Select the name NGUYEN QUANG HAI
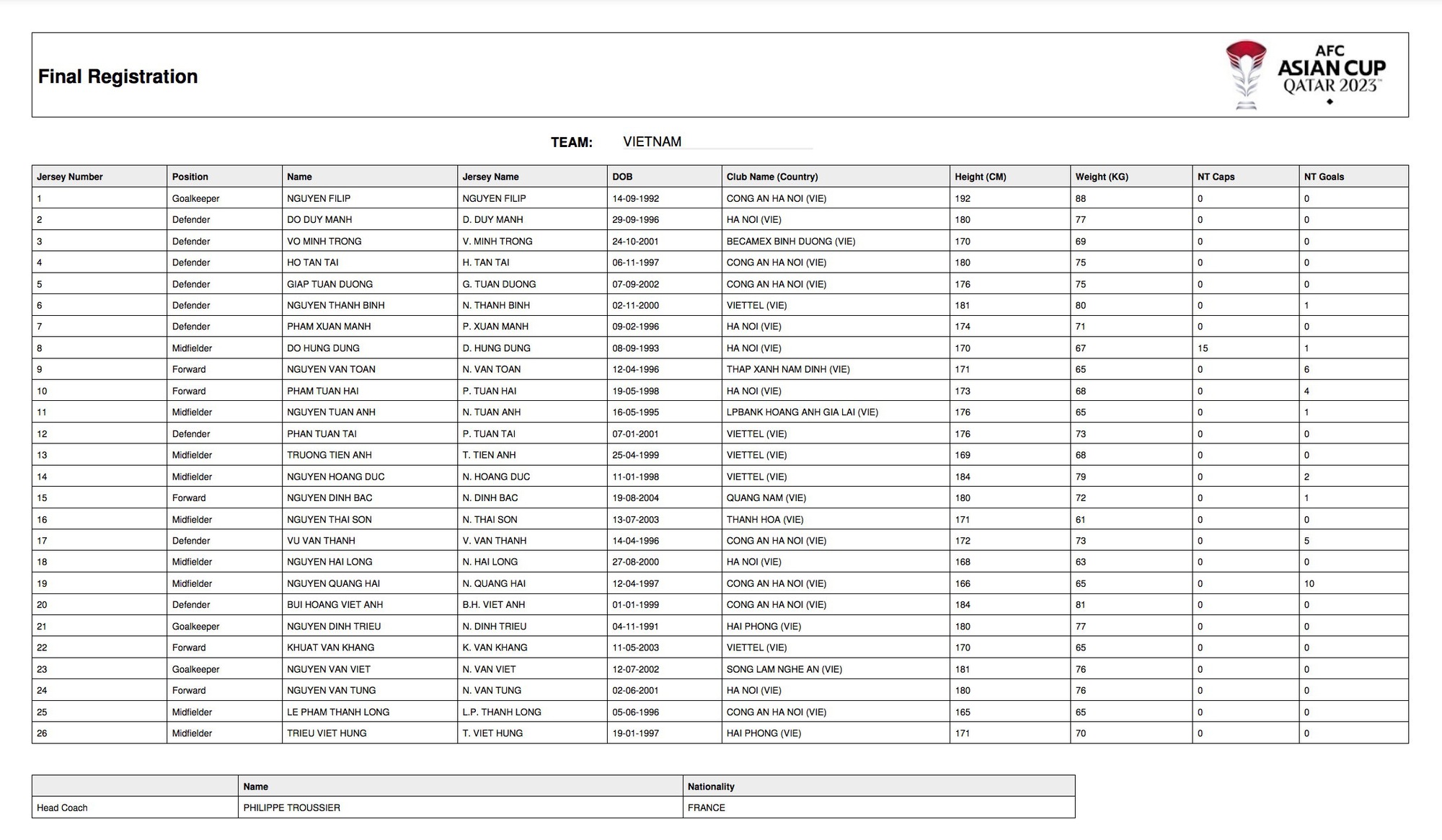This screenshot has height=840, width=1442. [333, 583]
